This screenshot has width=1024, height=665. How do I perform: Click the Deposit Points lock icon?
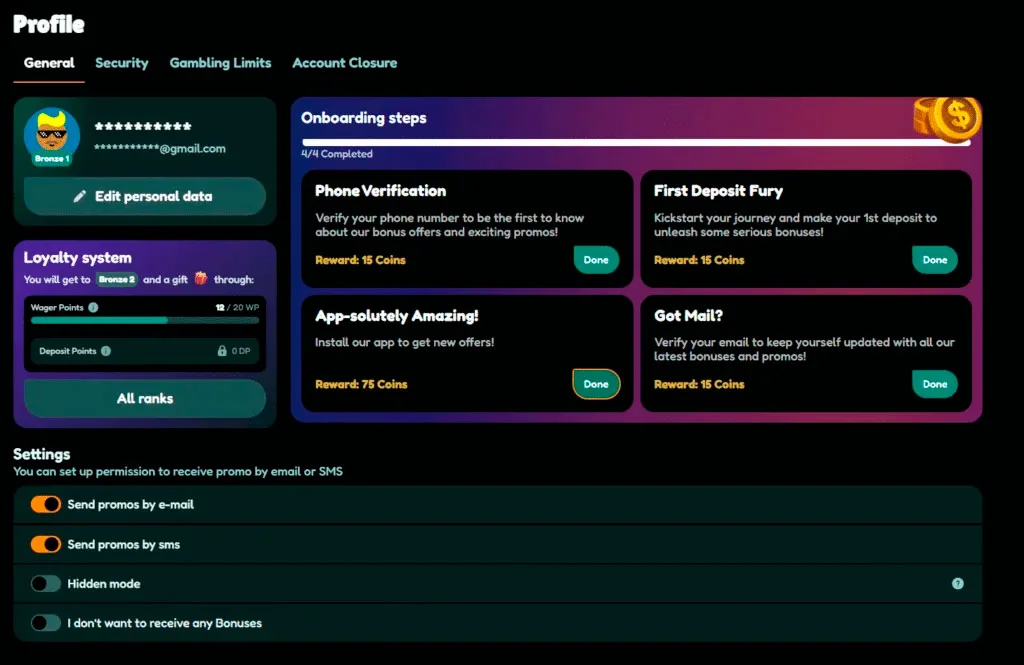(222, 351)
